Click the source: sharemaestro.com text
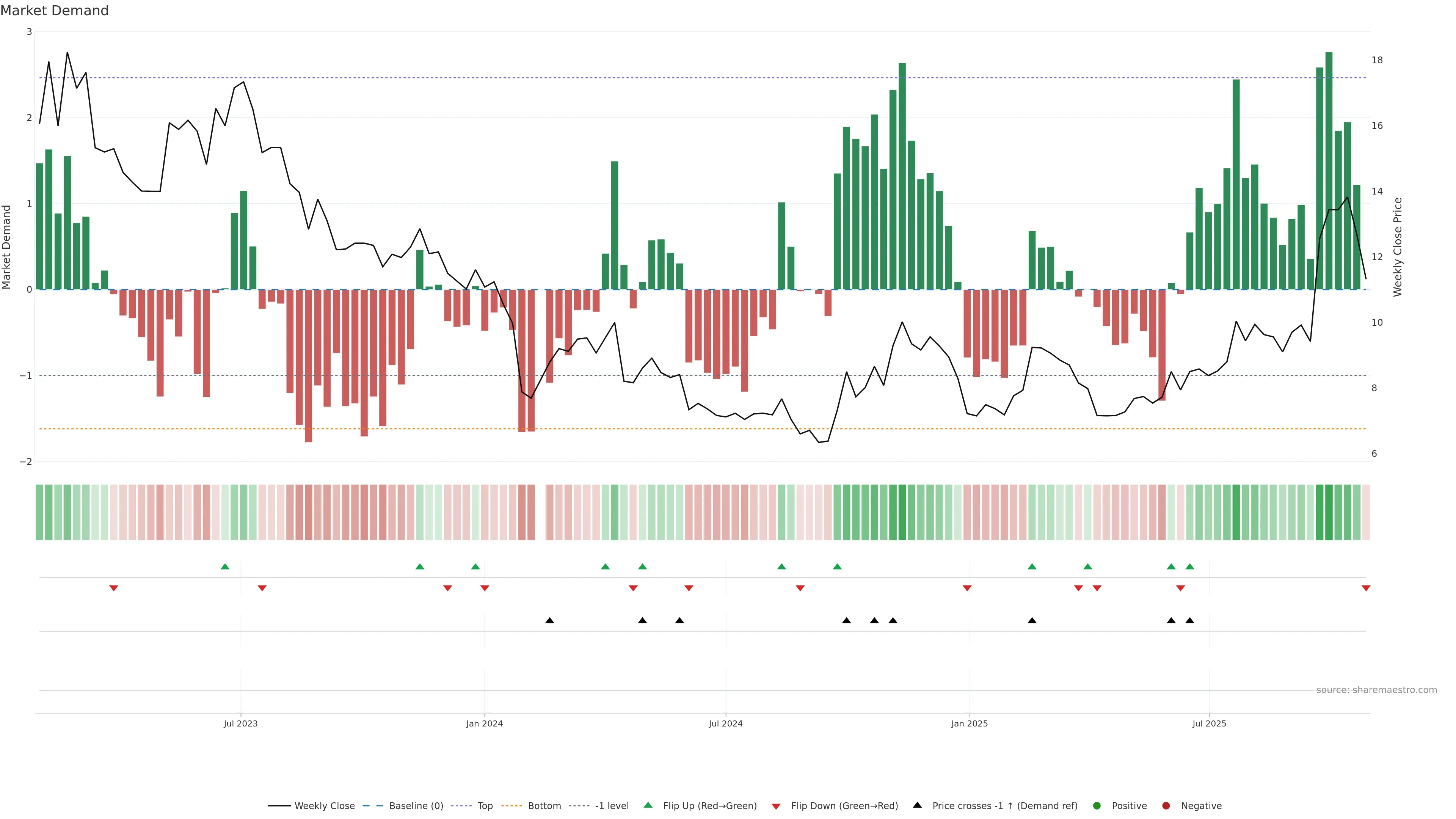Viewport: 1456px width, 819px height. (x=1376, y=690)
